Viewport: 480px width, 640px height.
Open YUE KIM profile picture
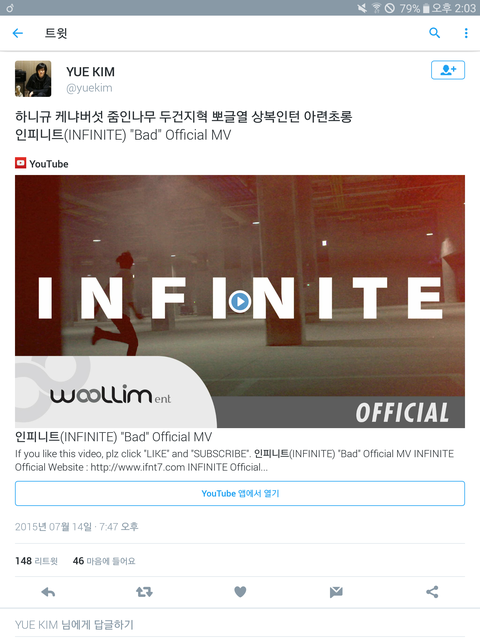[x=33, y=79]
